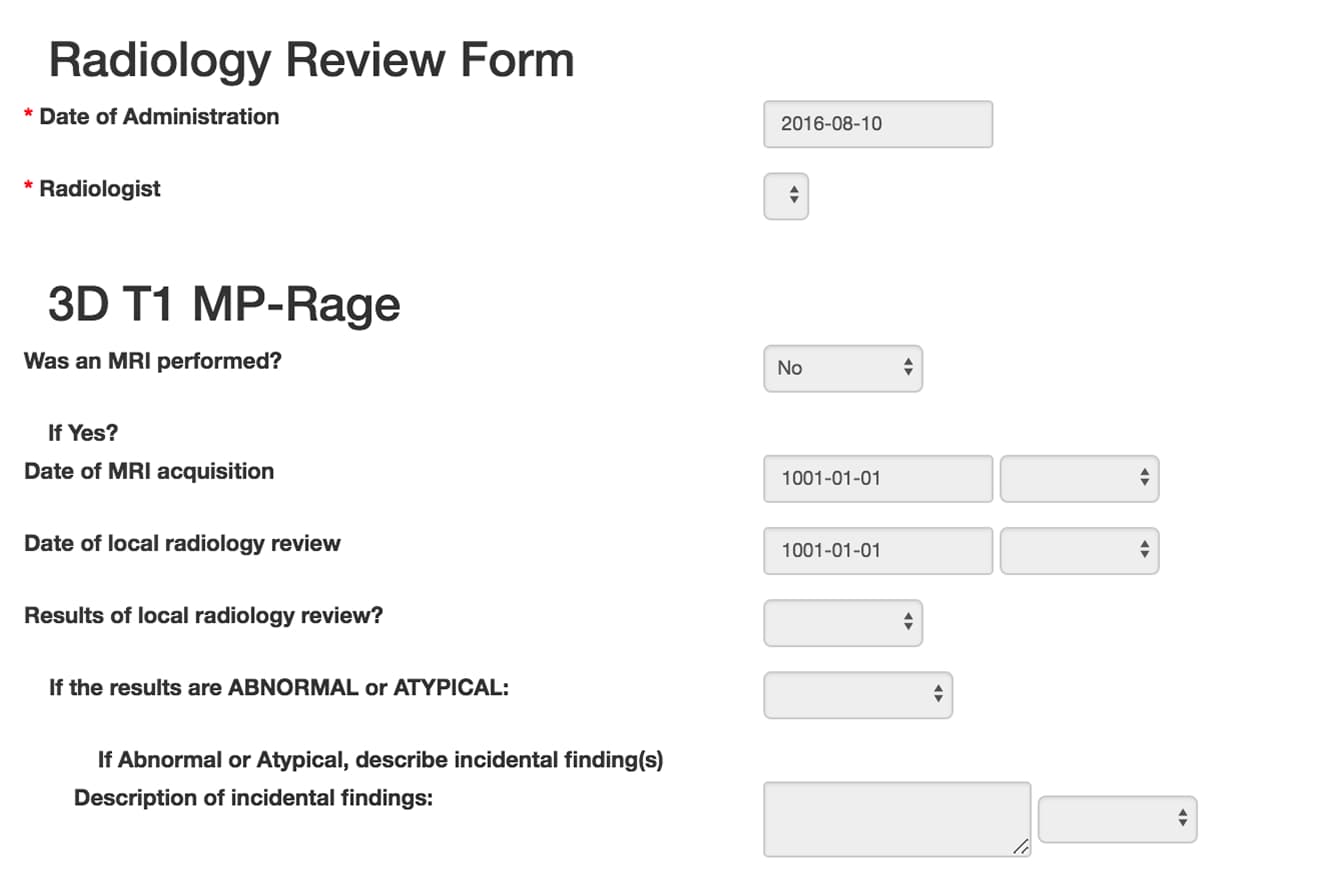Open the dropdown beside the incidental findings textbox

pos(1117,818)
